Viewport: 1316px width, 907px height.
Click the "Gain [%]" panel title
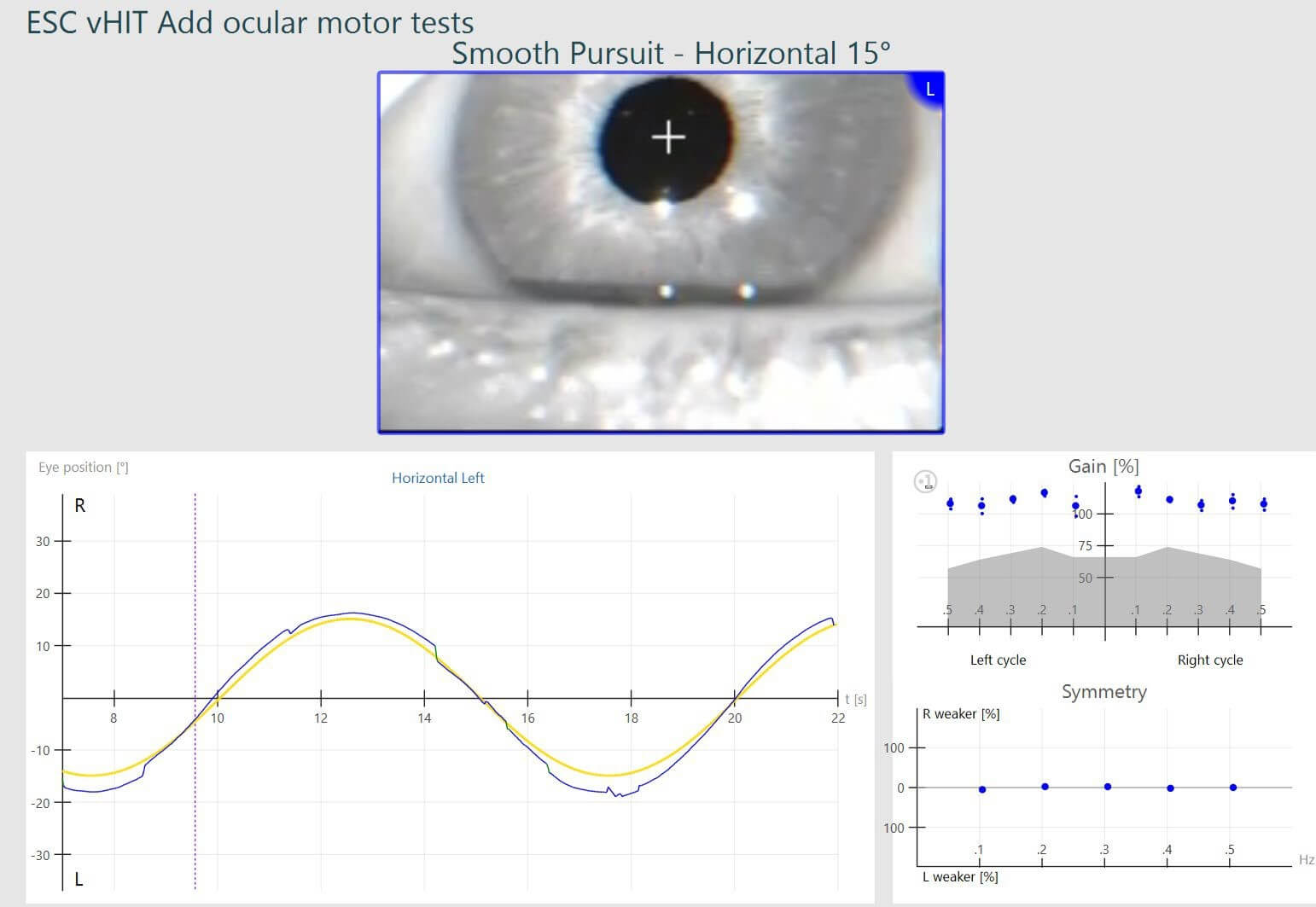[1103, 466]
